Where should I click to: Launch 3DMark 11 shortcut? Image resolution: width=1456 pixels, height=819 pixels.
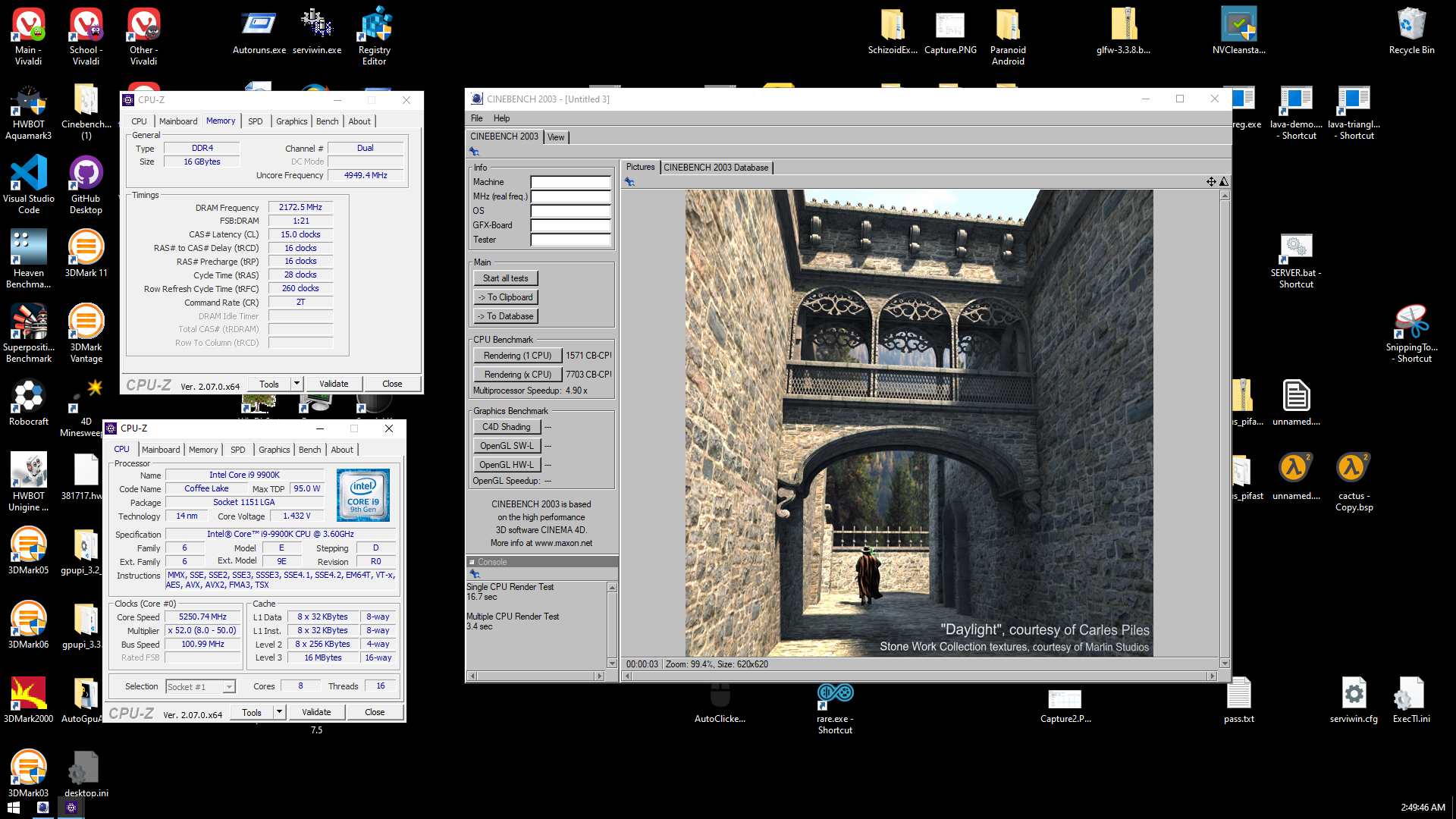click(86, 255)
